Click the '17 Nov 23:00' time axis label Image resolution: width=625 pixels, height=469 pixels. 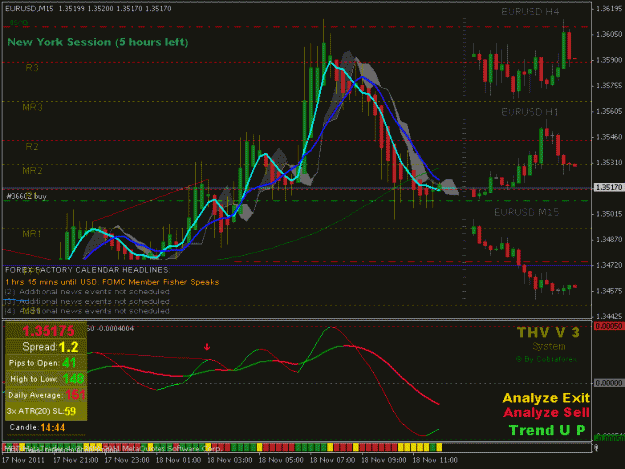click(127, 460)
